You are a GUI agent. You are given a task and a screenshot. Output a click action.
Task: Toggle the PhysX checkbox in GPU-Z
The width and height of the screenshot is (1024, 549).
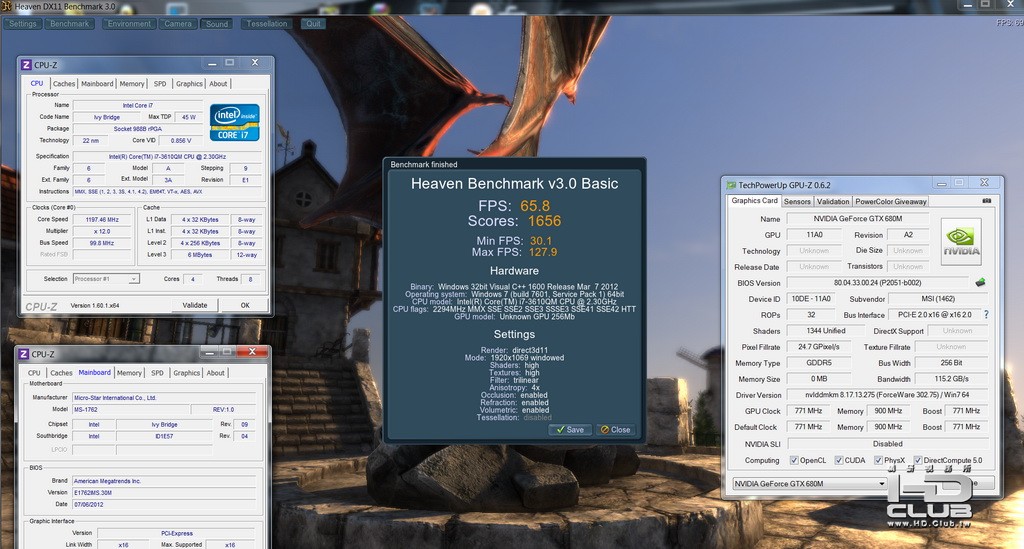pos(878,460)
